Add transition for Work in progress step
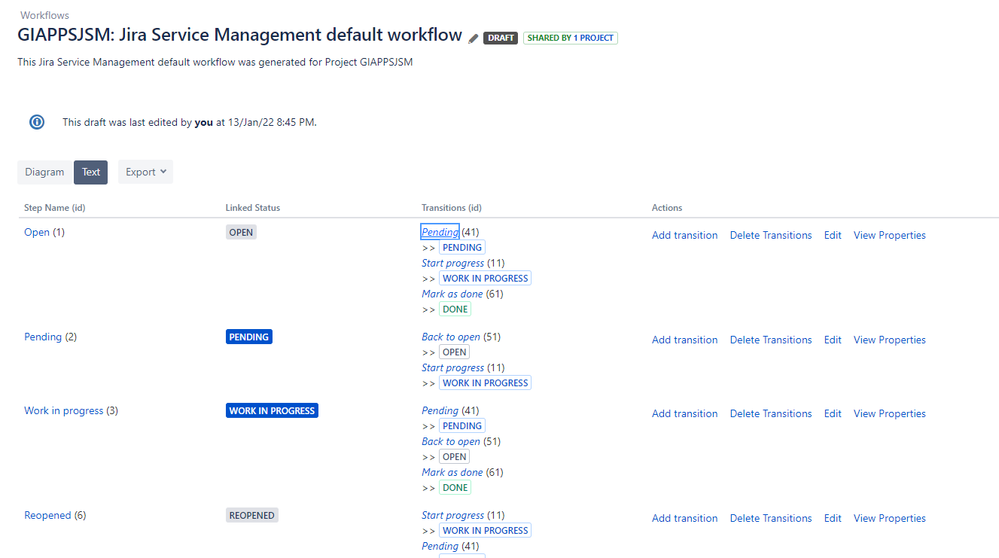Viewport: 999px width, 558px height. point(684,413)
